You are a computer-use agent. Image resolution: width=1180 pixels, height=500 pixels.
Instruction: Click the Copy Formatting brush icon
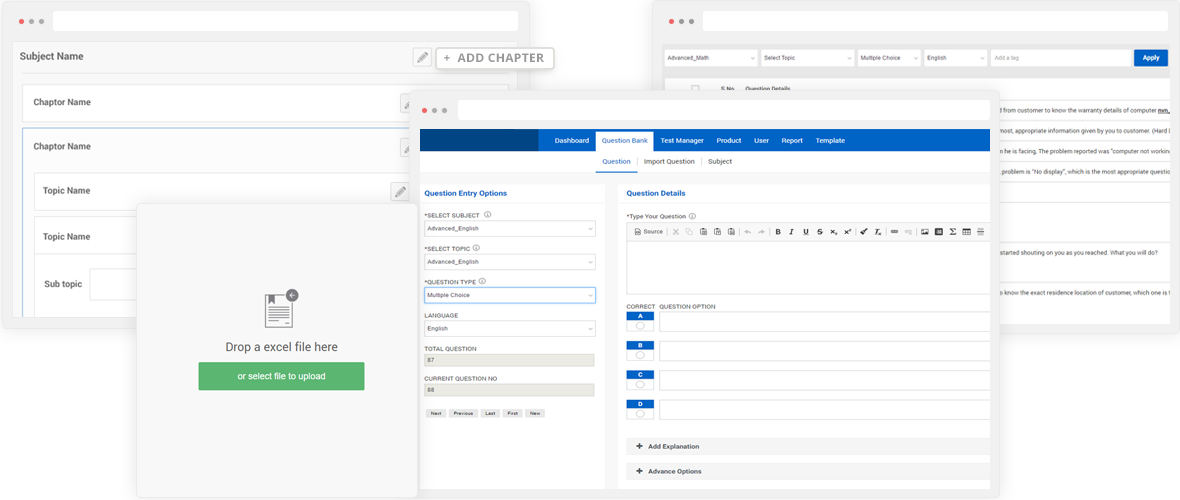click(x=864, y=232)
